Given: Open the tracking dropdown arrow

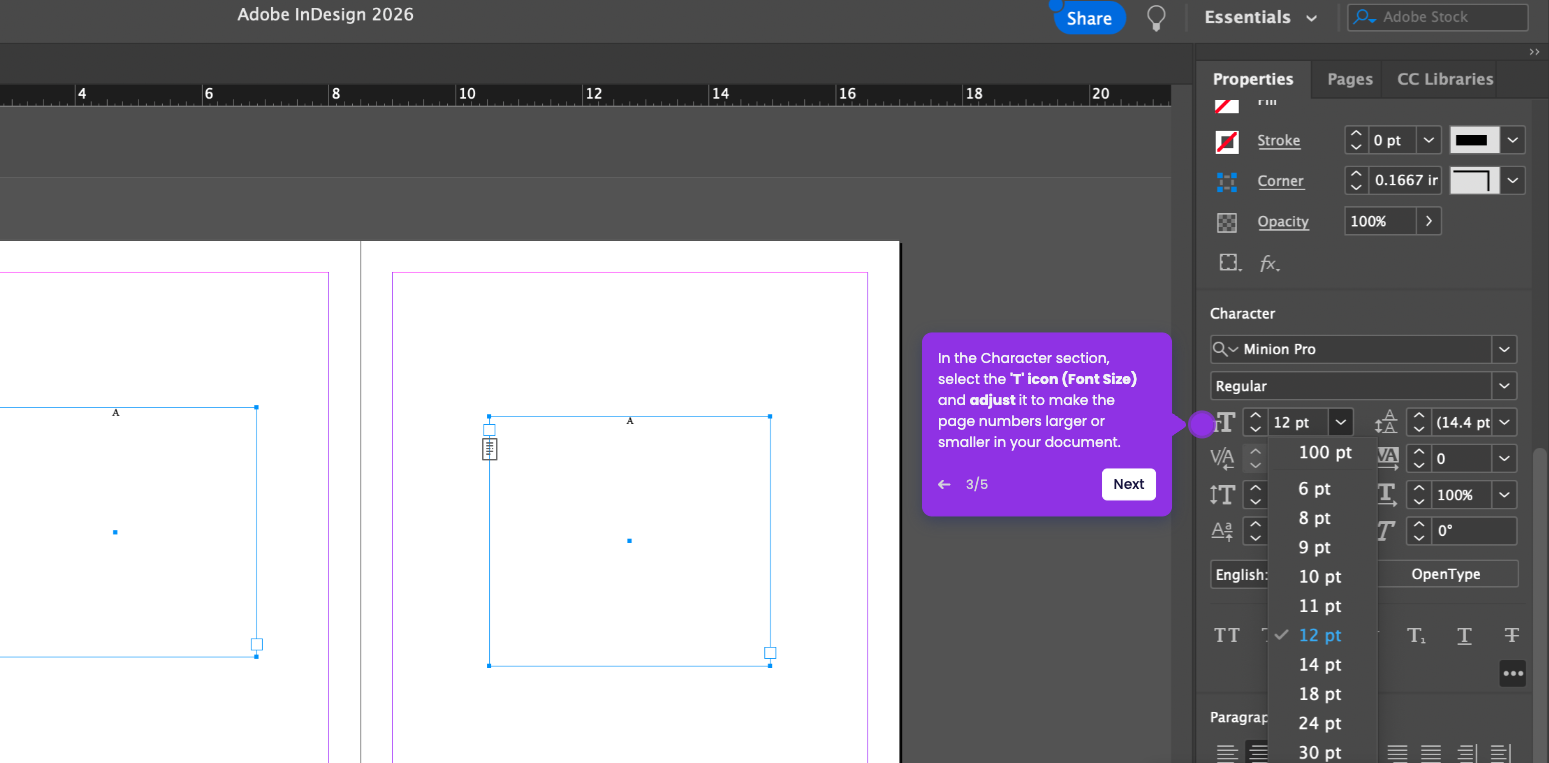Looking at the screenshot, I should pos(1505,458).
